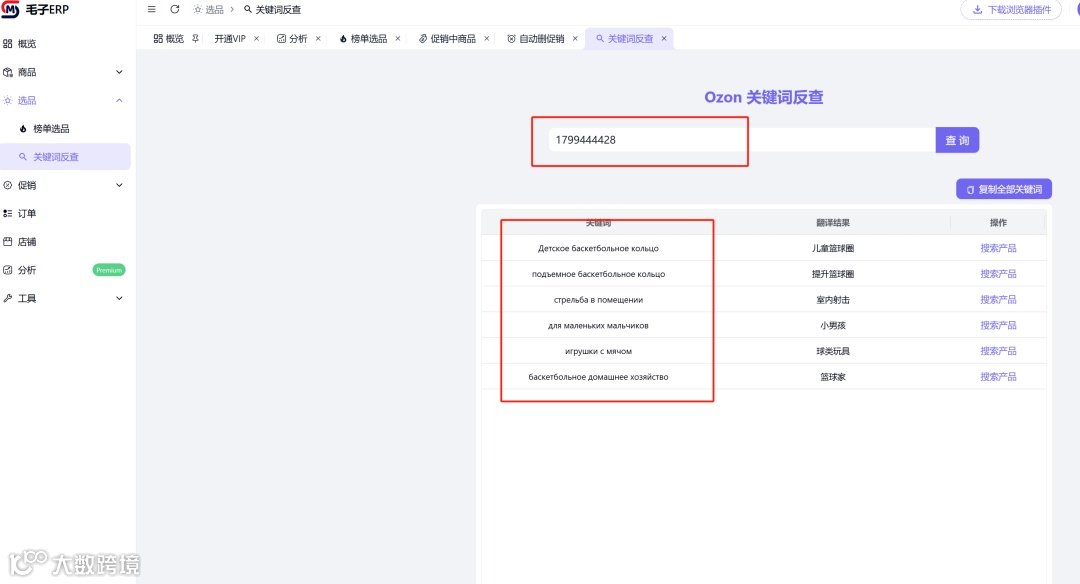Click 复制全部关键词 button
This screenshot has width=1080, height=584.
[x=1004, y=189]
